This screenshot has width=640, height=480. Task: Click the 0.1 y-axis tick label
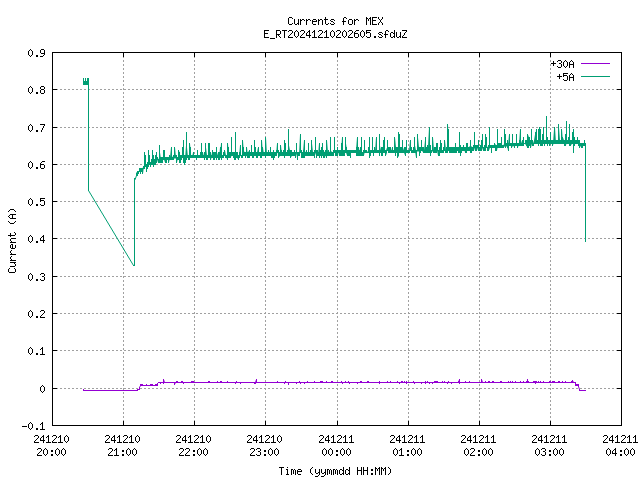coord(36,351)
